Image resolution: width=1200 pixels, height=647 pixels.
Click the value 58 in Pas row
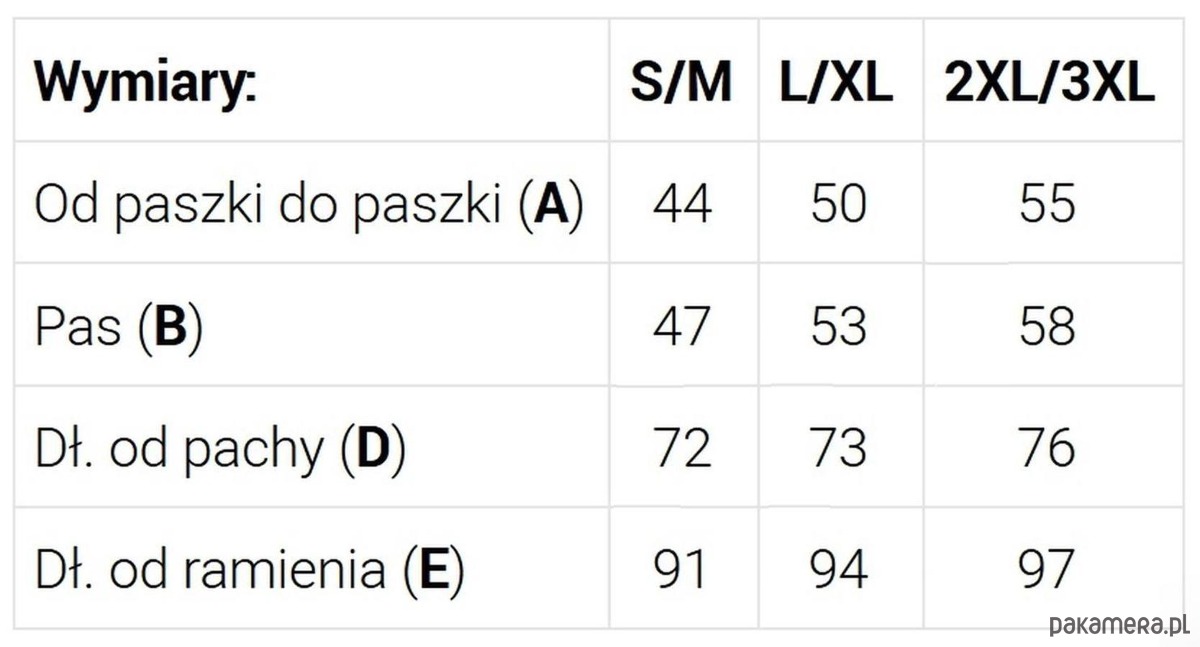click(x=1048, y=327)
